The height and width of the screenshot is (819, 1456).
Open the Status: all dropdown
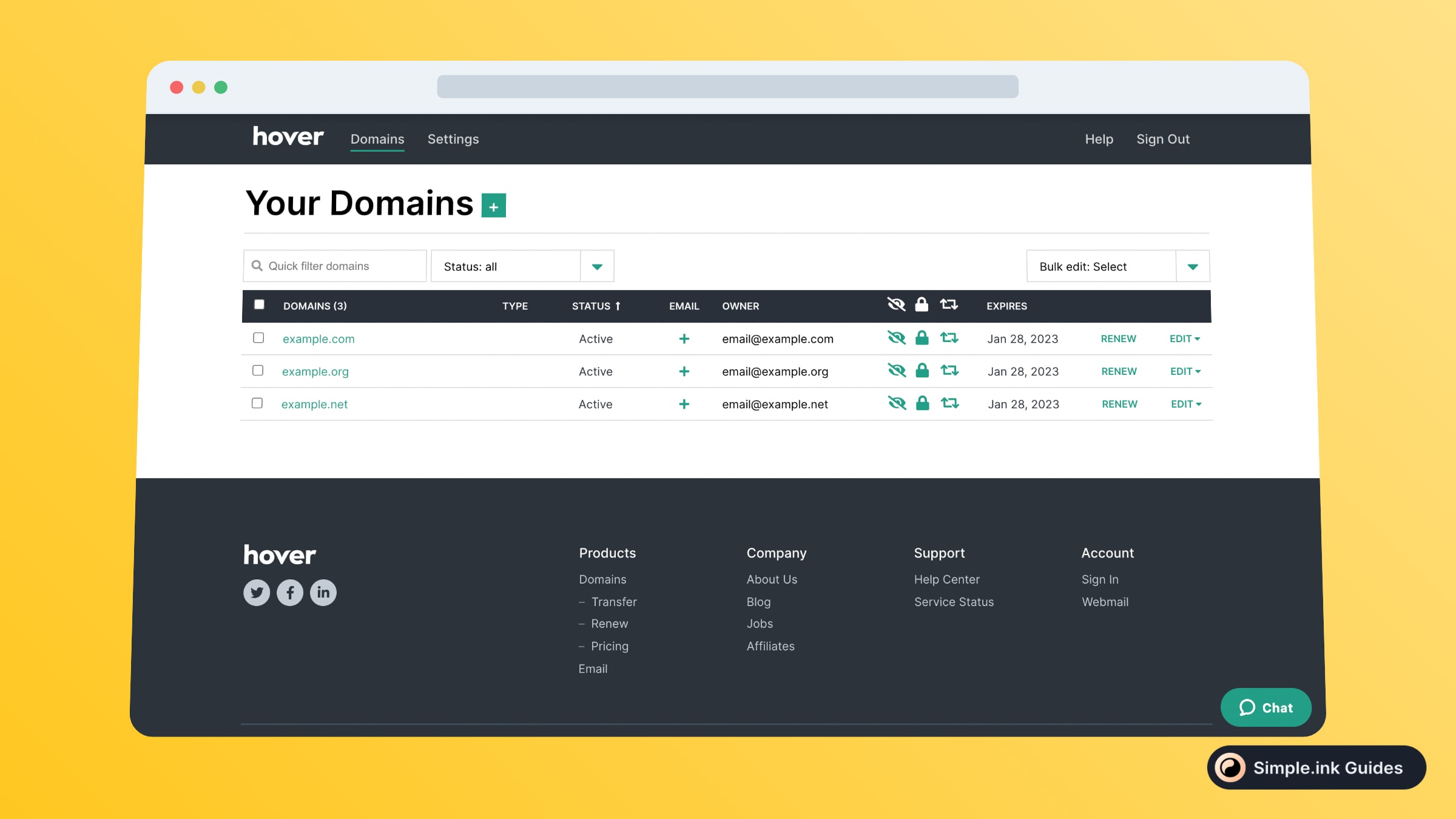click(x=522, y=266)
